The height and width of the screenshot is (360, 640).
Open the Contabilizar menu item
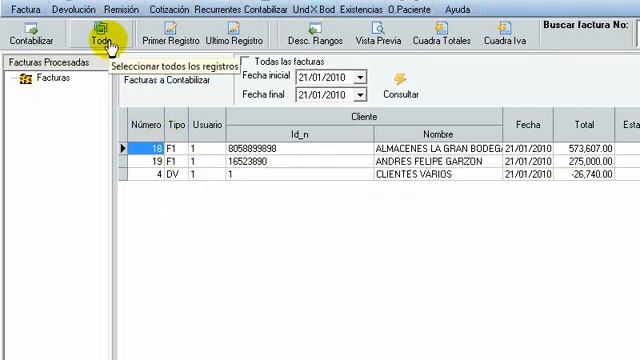pyautogui.click(x=266, y=9)
